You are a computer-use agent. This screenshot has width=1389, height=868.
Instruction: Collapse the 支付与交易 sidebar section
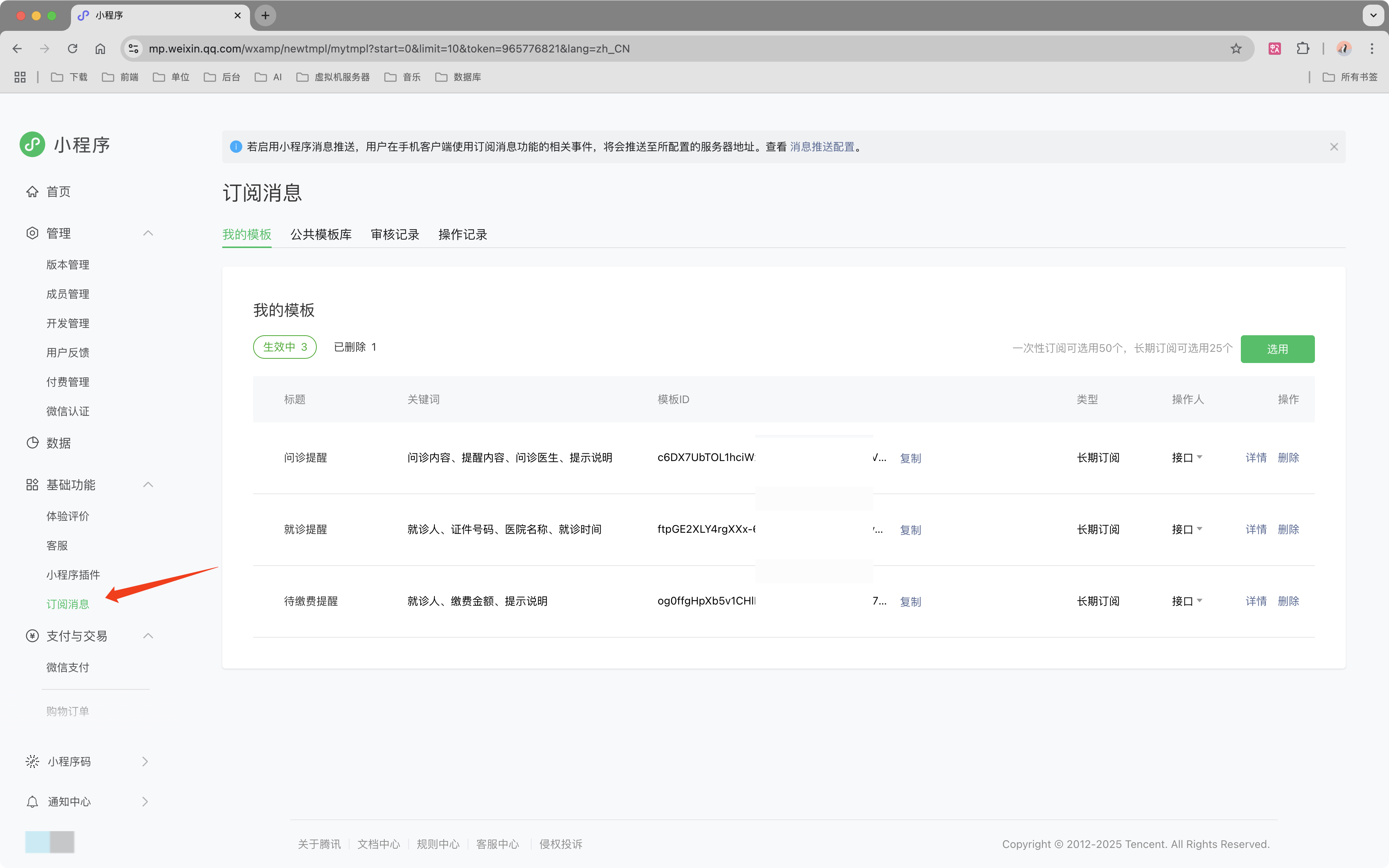(x=148, y=636)
